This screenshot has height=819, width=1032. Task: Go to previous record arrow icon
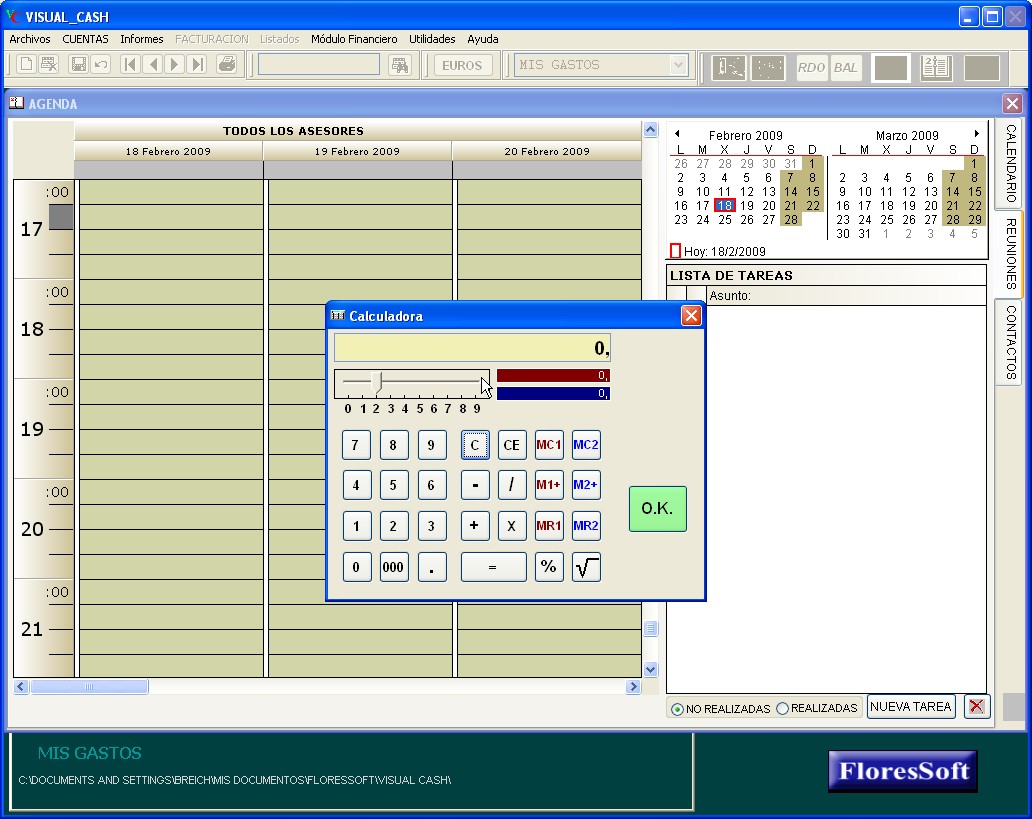pos(153,65)
